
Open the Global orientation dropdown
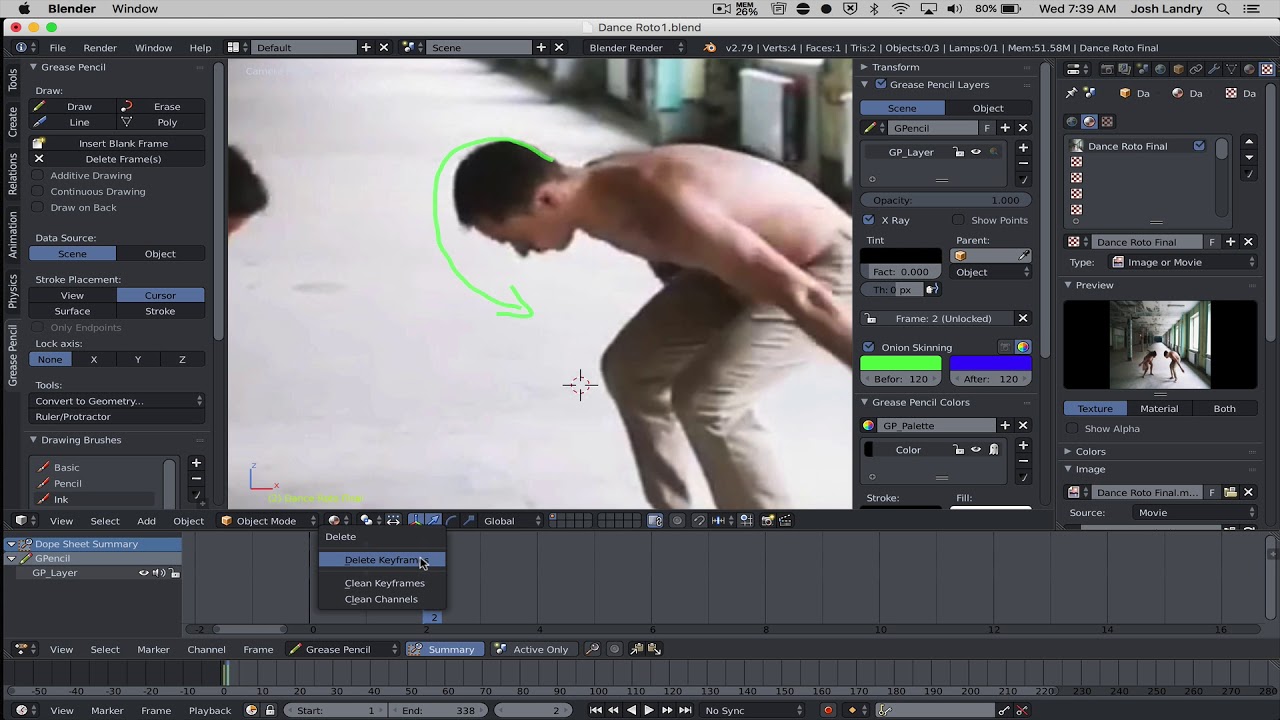[x=512, y=520]
